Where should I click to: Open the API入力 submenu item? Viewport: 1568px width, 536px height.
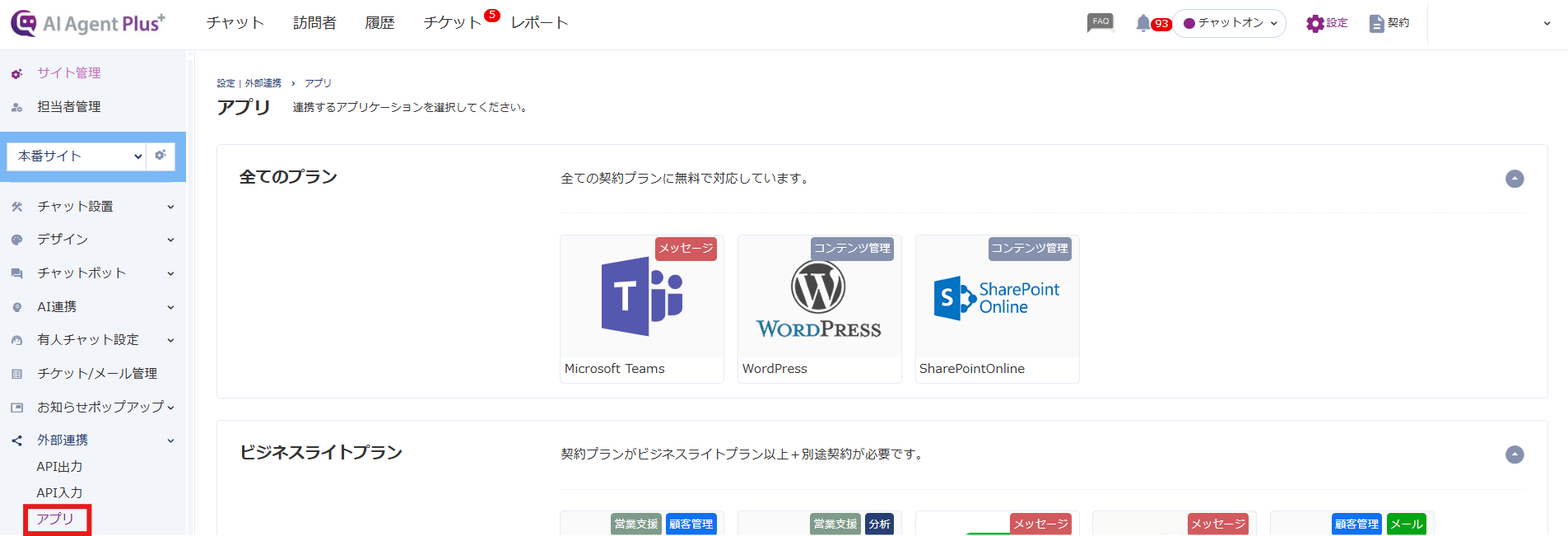tap(59, 493)
